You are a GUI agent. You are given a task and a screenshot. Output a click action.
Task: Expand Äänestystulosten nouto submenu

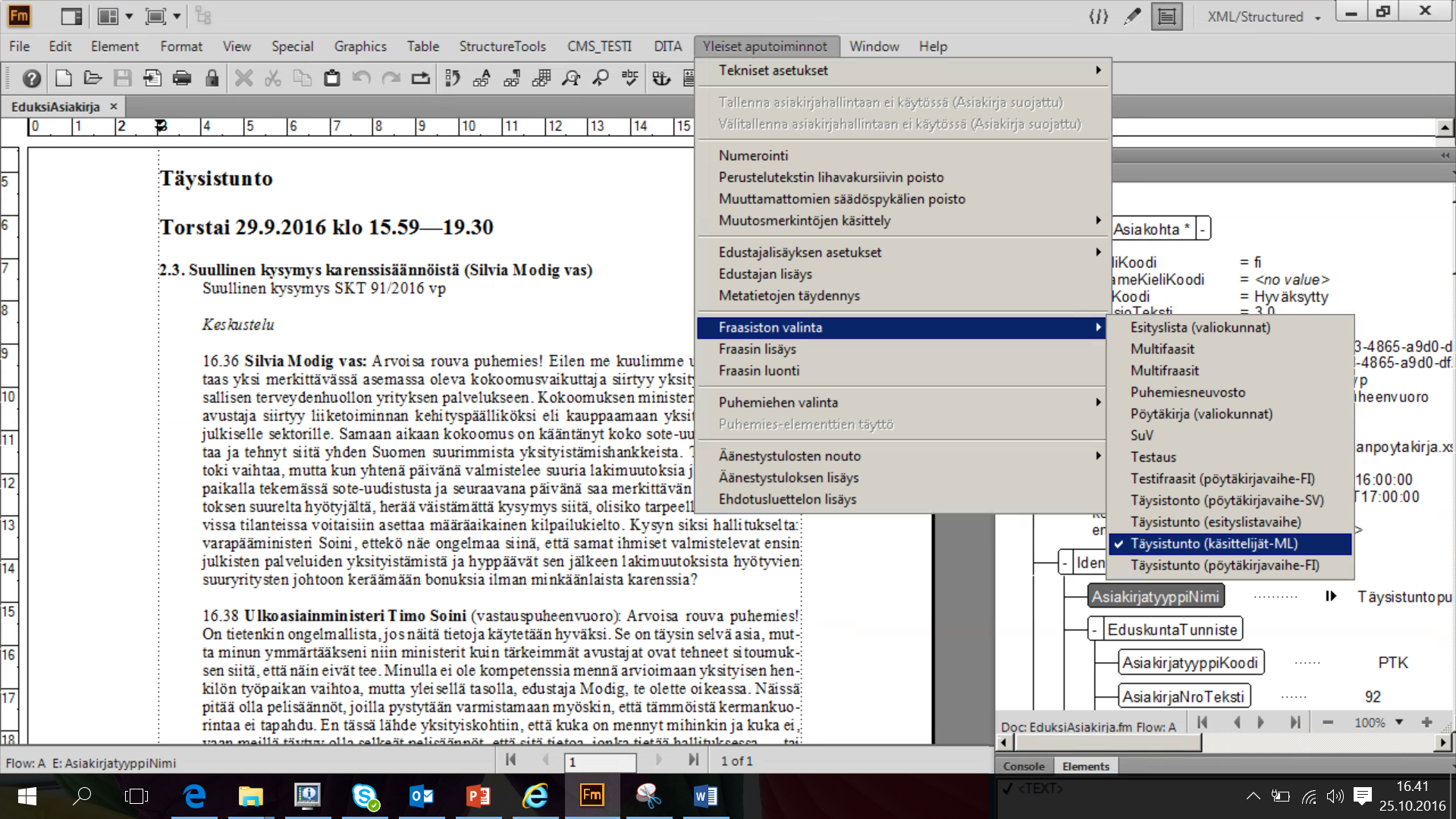tap(902, 456)
